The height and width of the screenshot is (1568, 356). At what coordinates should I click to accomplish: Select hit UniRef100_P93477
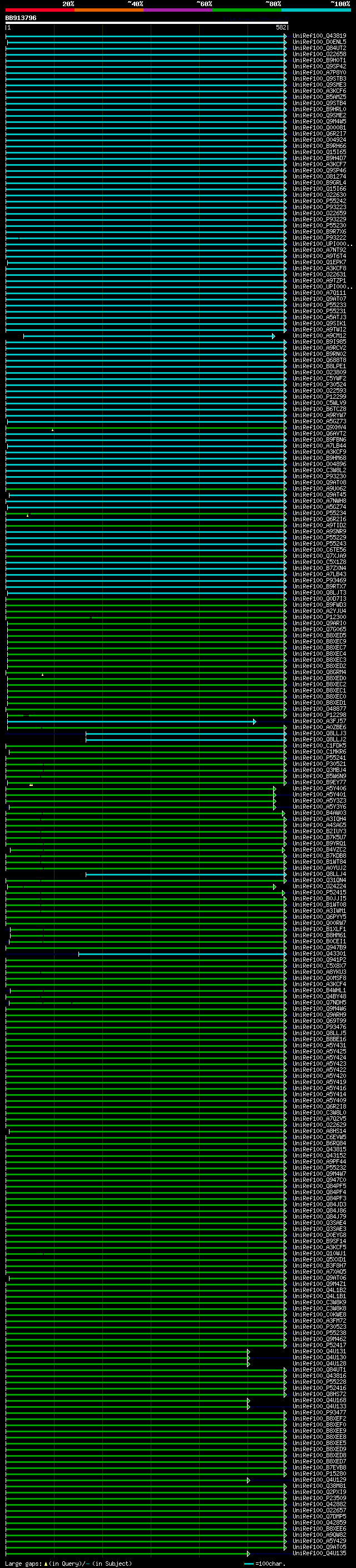319,1413
